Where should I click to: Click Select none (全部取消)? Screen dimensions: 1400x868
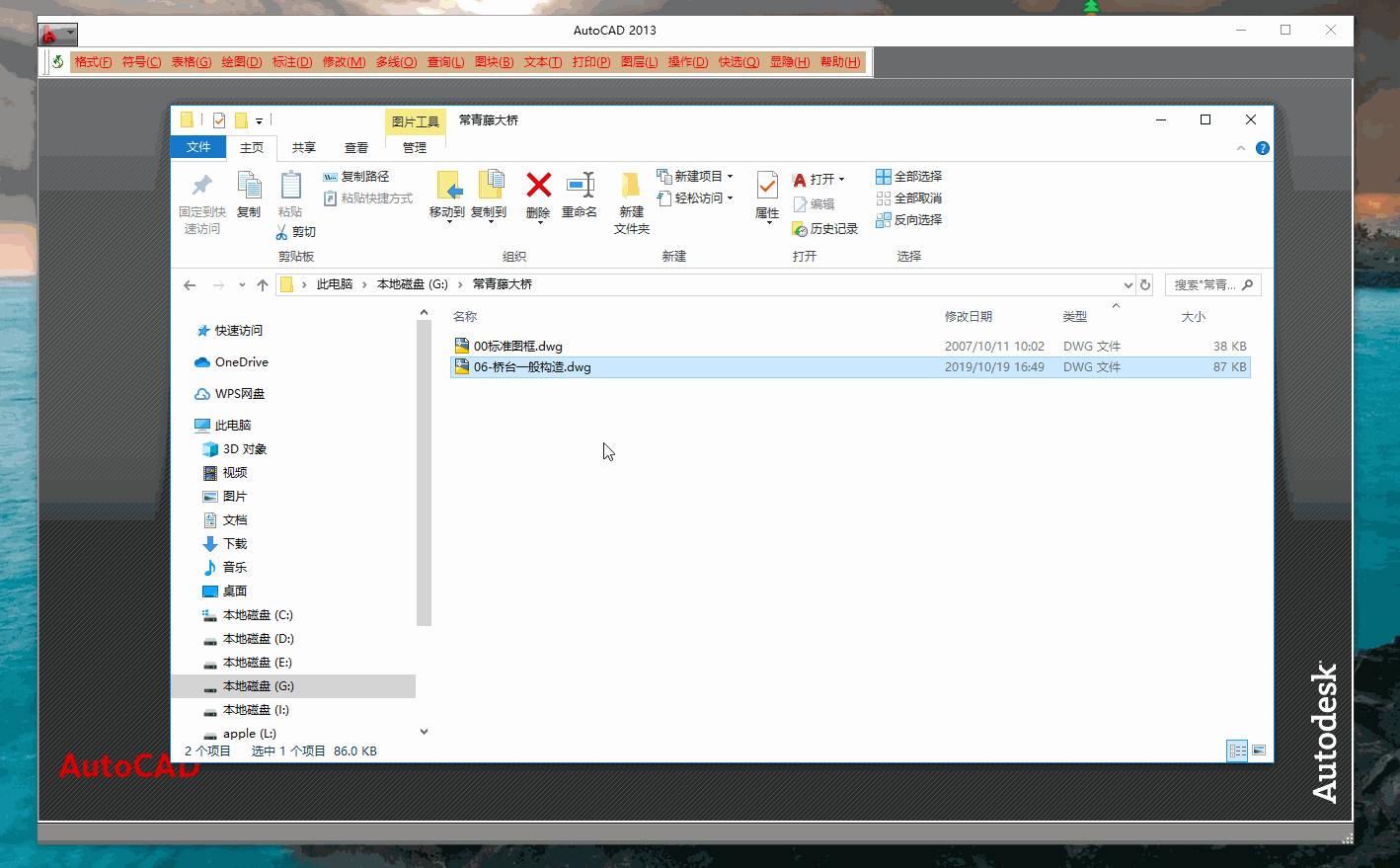coord(908,198)
